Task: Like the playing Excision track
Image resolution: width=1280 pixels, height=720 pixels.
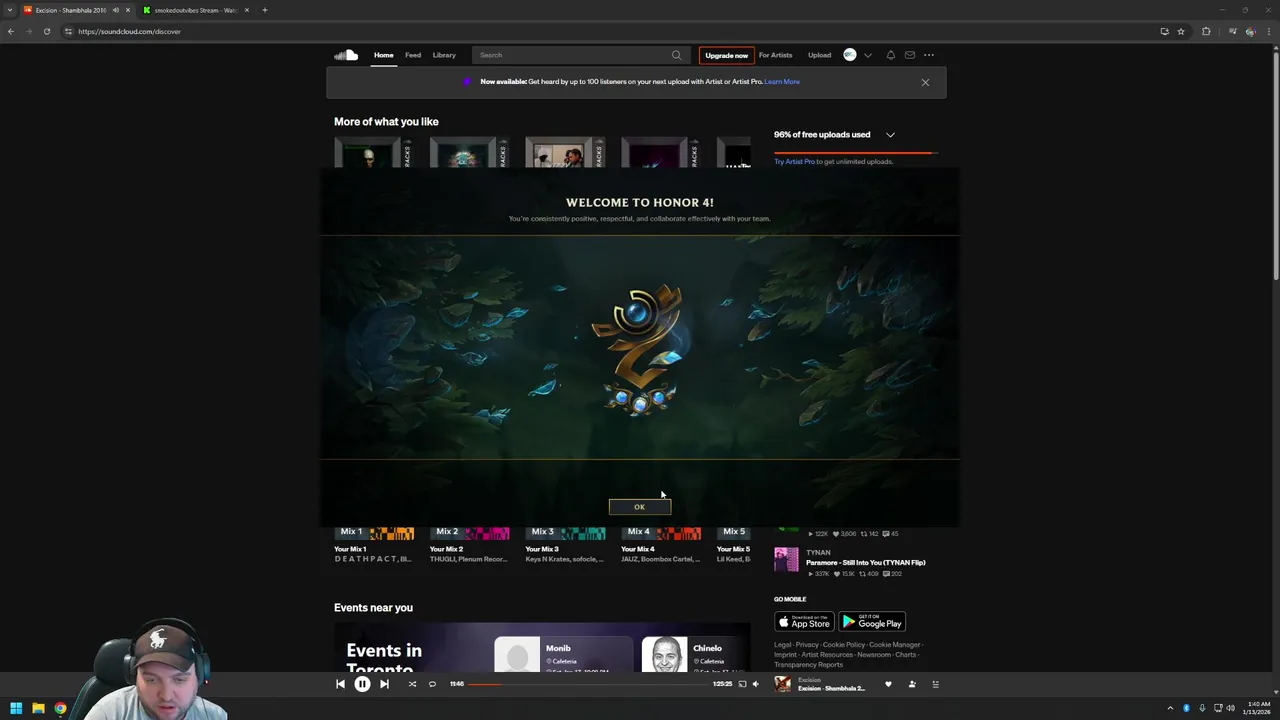Action: pyautogui.click(x=888, y=684)
